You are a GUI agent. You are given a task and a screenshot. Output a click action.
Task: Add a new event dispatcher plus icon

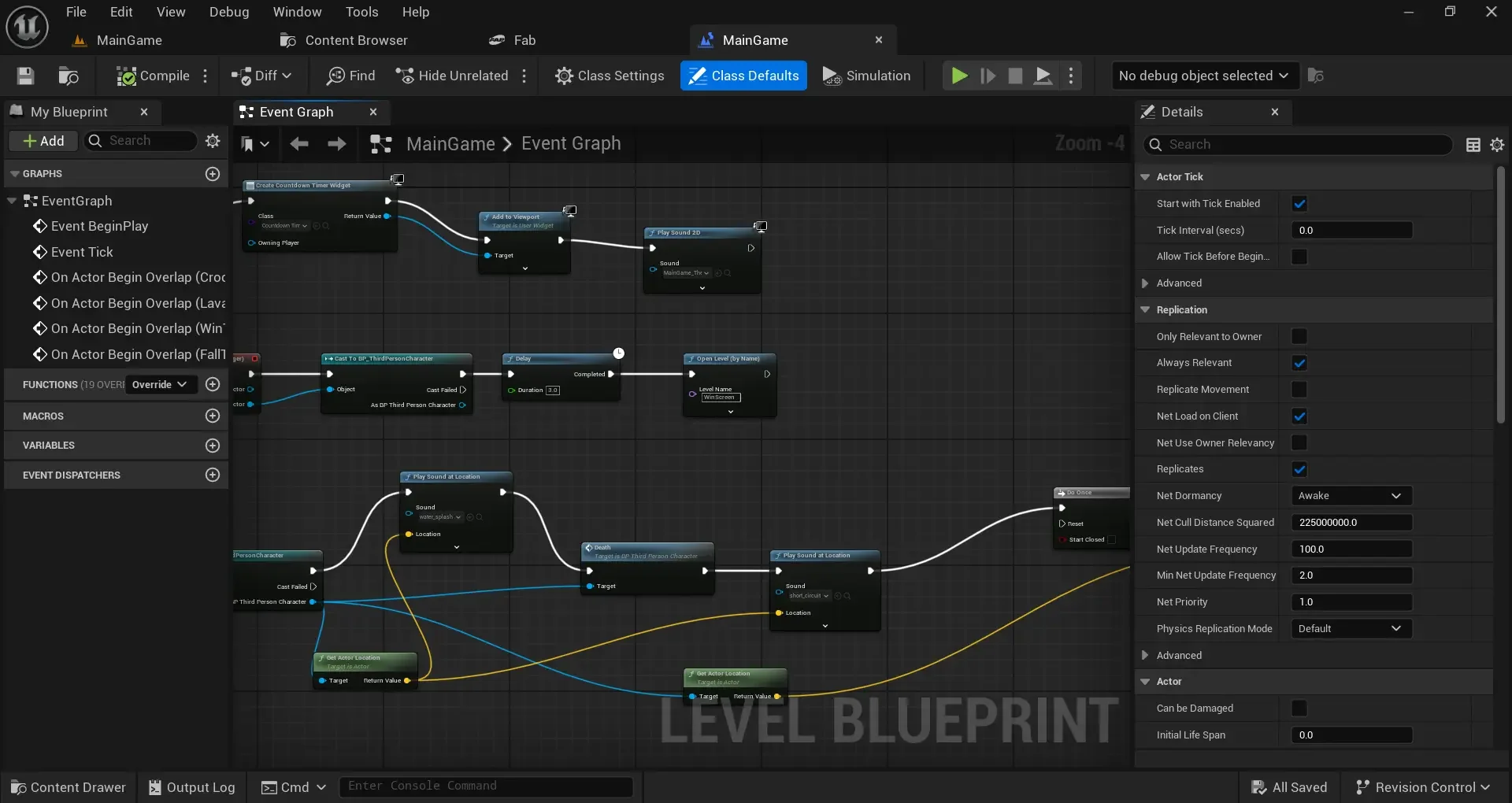pos(213,475)
